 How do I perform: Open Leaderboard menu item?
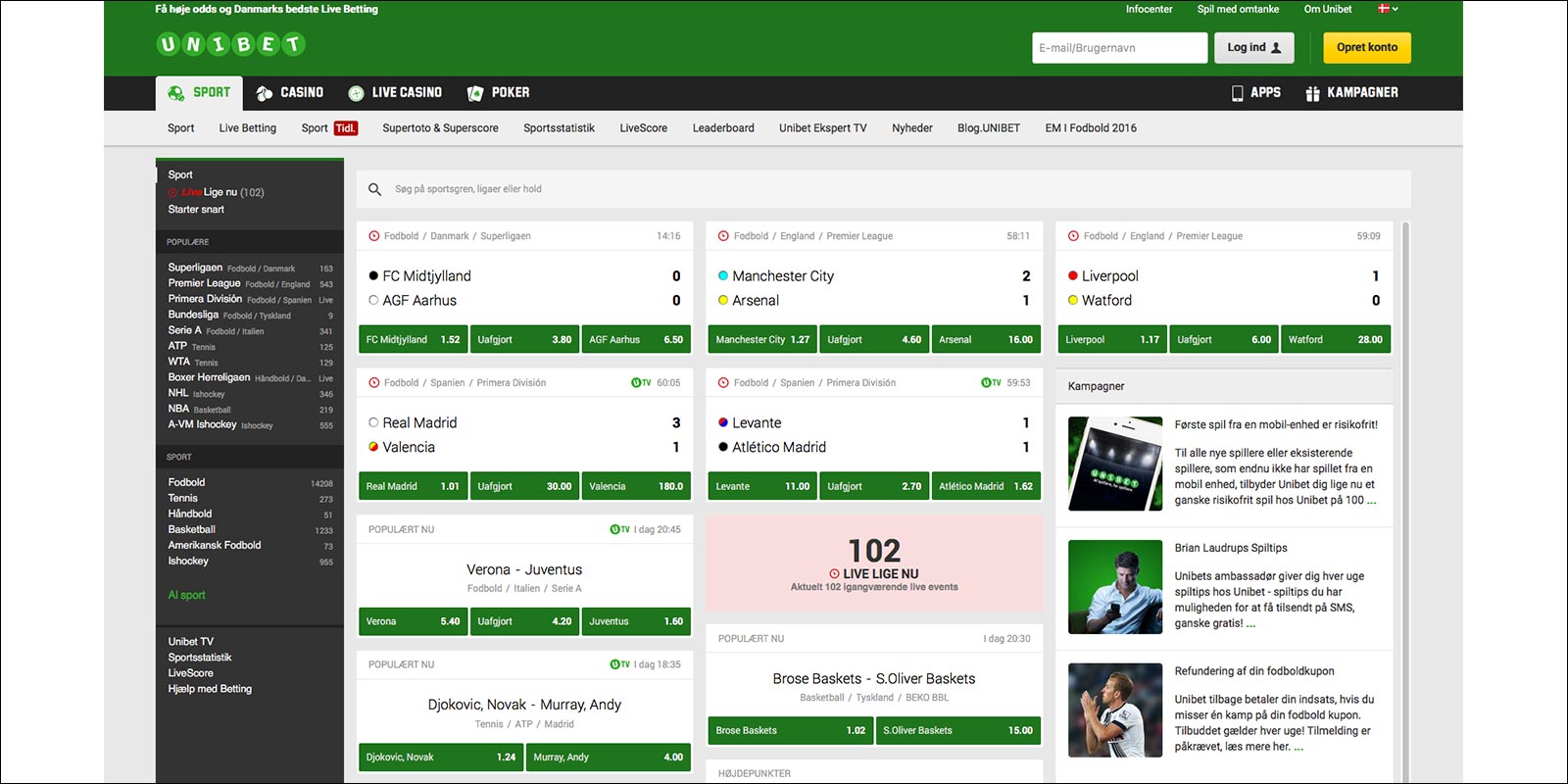[723, 128]
